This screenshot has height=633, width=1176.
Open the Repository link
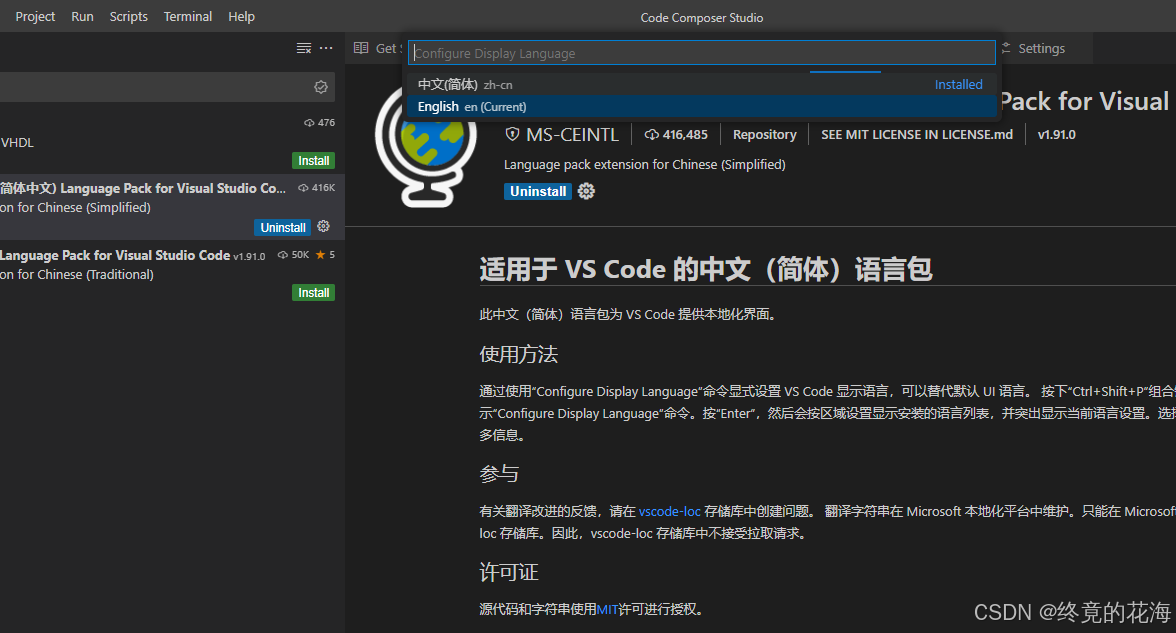[764, 134]
